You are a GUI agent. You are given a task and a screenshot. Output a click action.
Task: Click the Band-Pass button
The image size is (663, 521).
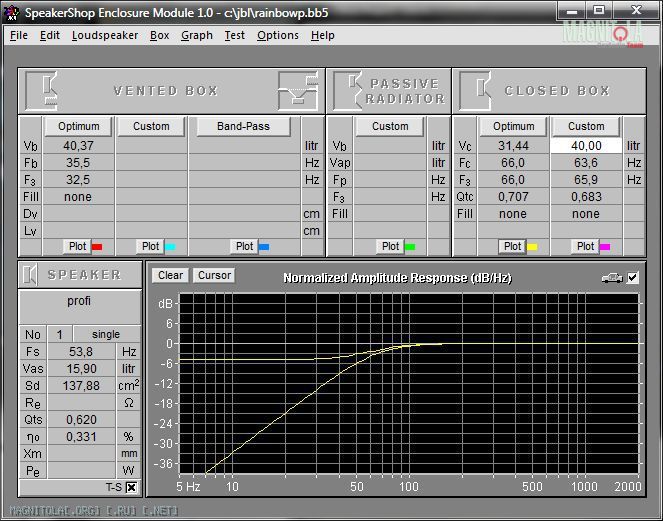243,126
